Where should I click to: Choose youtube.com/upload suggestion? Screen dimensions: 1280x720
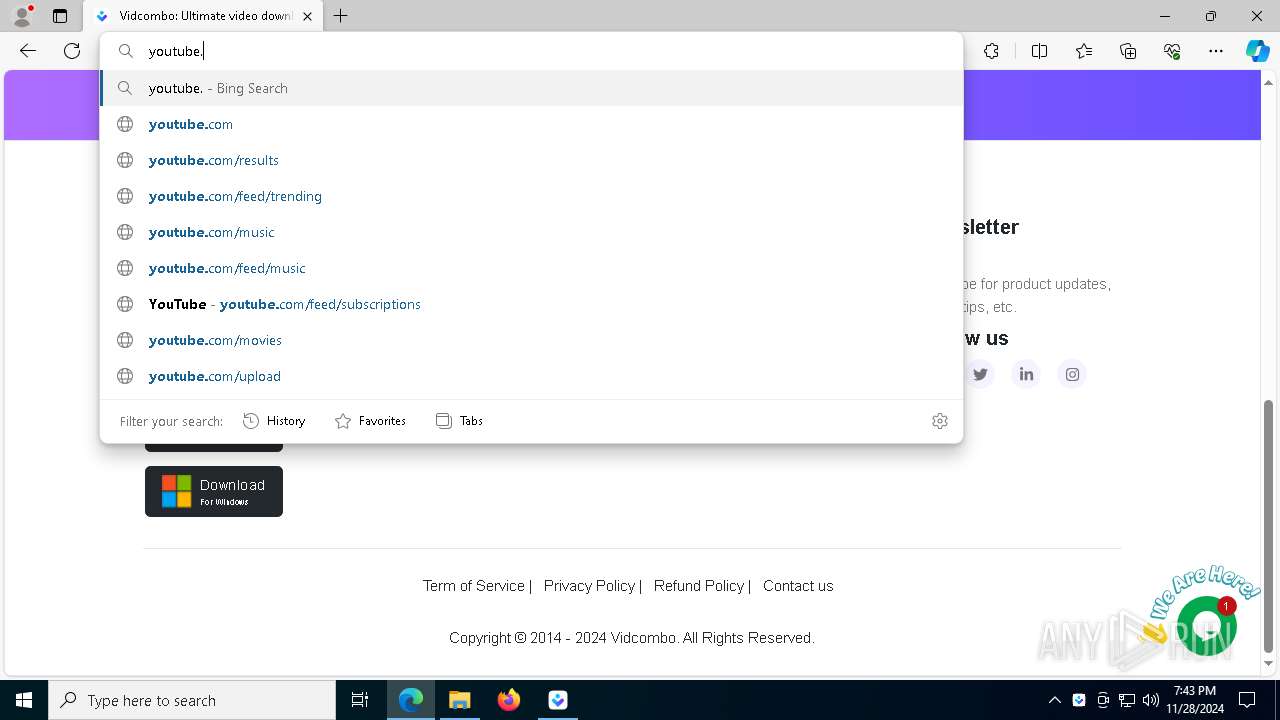click(x=531, y=376)
